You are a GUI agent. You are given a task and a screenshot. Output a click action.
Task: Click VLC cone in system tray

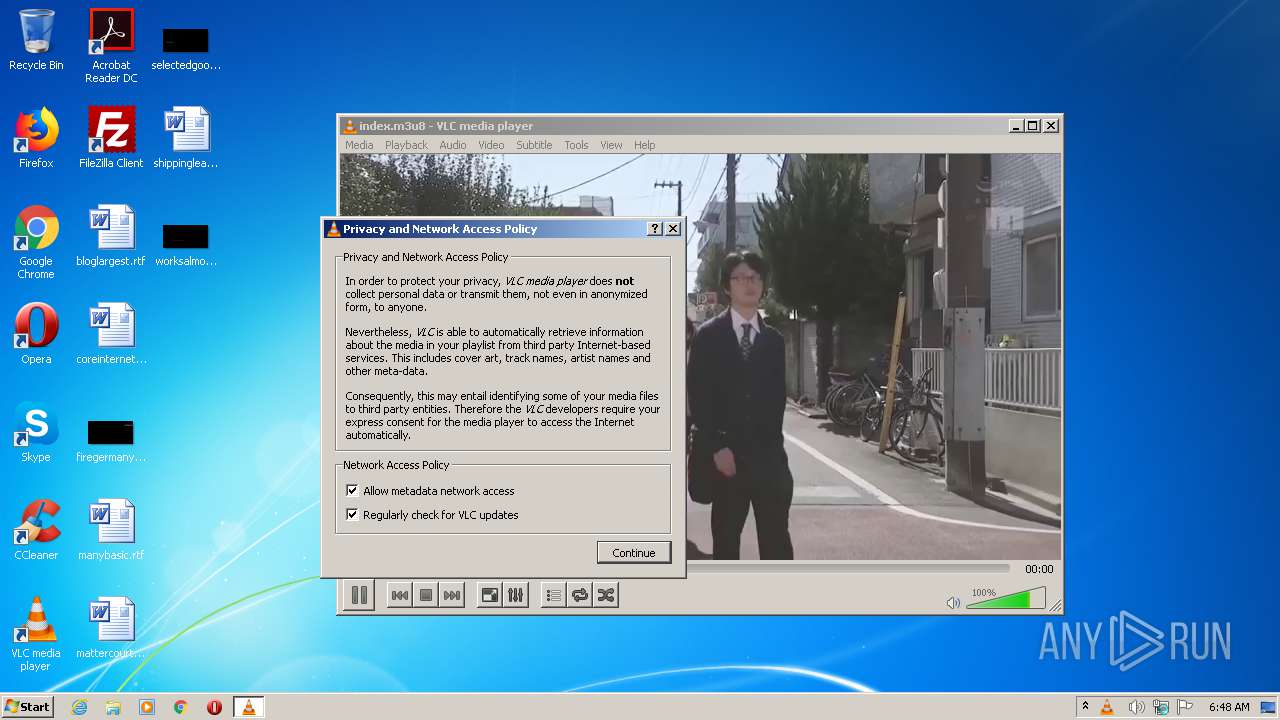[1107, 707]
